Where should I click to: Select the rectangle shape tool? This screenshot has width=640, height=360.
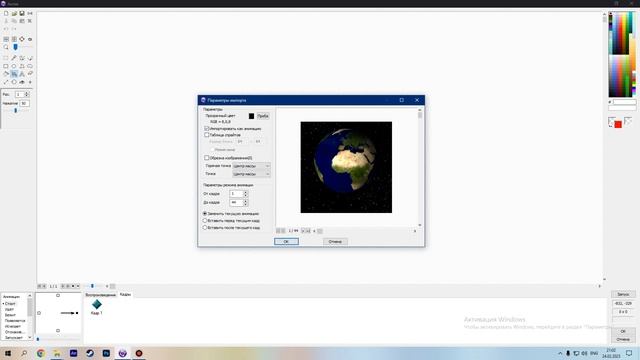click(x=6, y=66)
